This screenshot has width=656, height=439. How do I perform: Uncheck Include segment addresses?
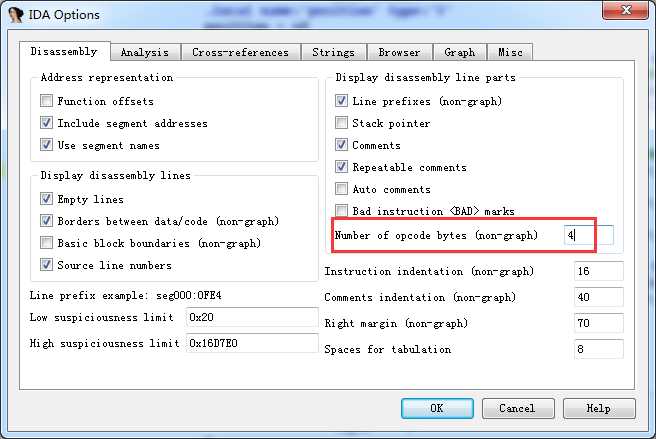46,123
